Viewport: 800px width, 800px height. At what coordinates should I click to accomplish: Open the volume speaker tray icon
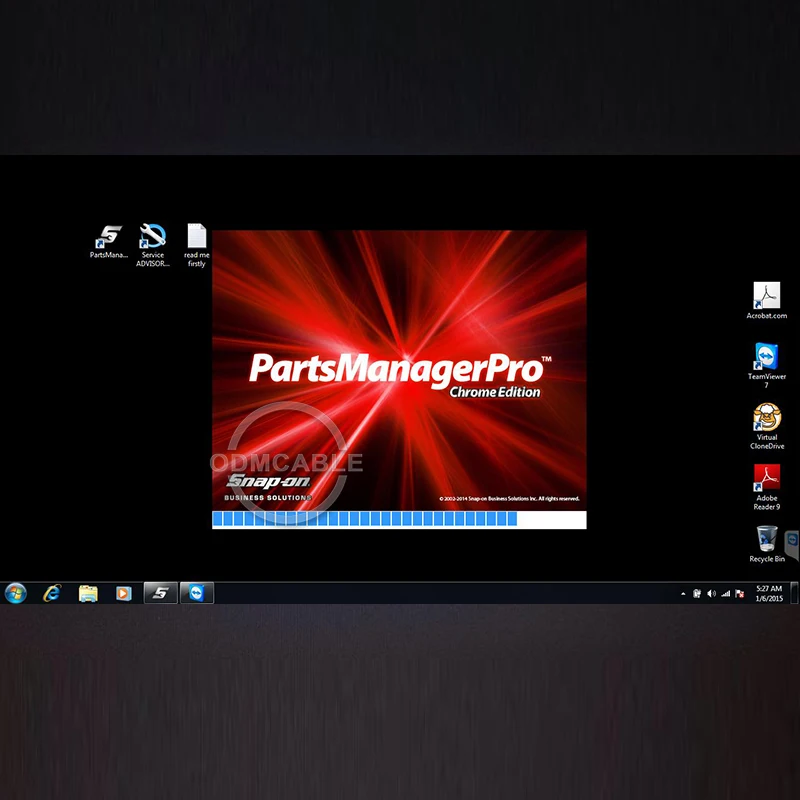click(x=711, y=593)
